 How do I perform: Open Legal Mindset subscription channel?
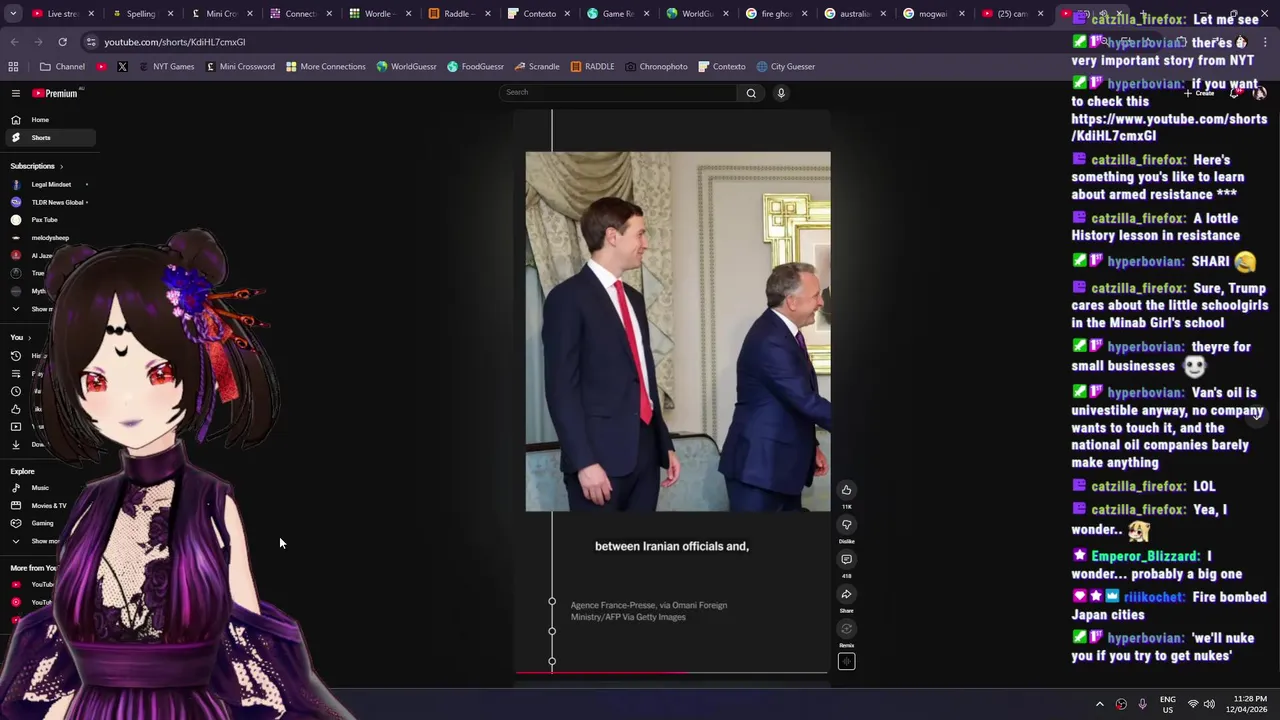click(x=49, y=185)
